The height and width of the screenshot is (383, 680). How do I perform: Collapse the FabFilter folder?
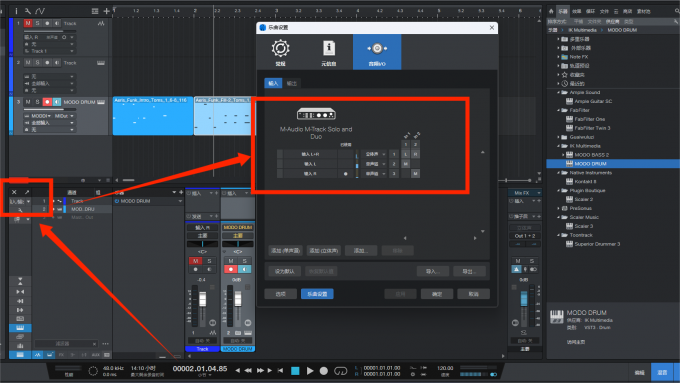[x=559, y=110]
